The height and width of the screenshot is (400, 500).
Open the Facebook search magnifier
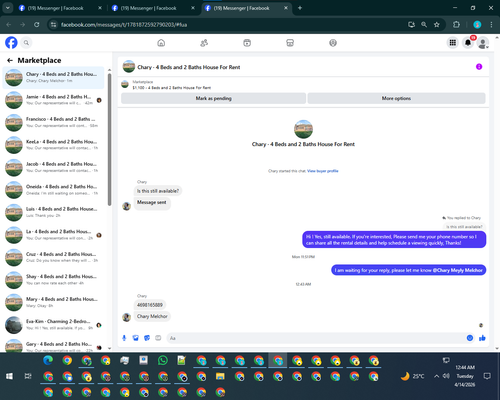(26, 43)
